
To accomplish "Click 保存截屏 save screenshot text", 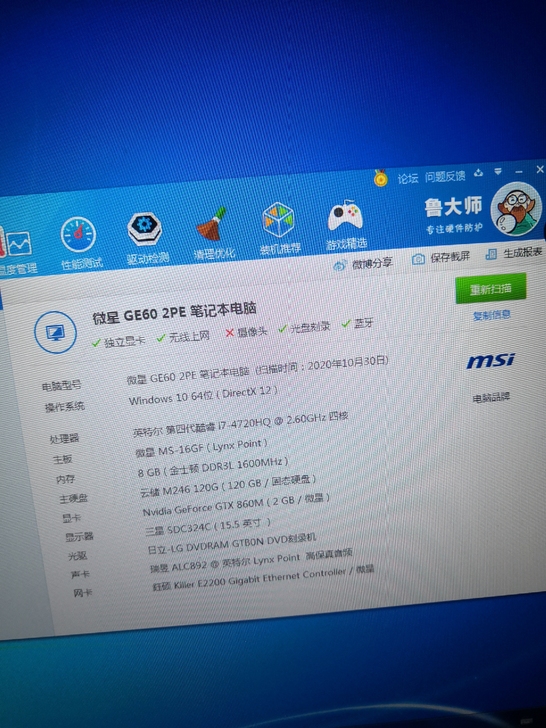I will point(450,257).
